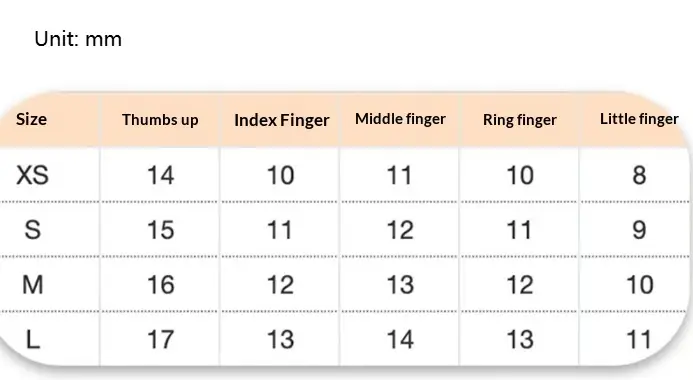This screenshot has height=380, width=693.
Task: Select the Middle finger header
Action: pos(400,119)
